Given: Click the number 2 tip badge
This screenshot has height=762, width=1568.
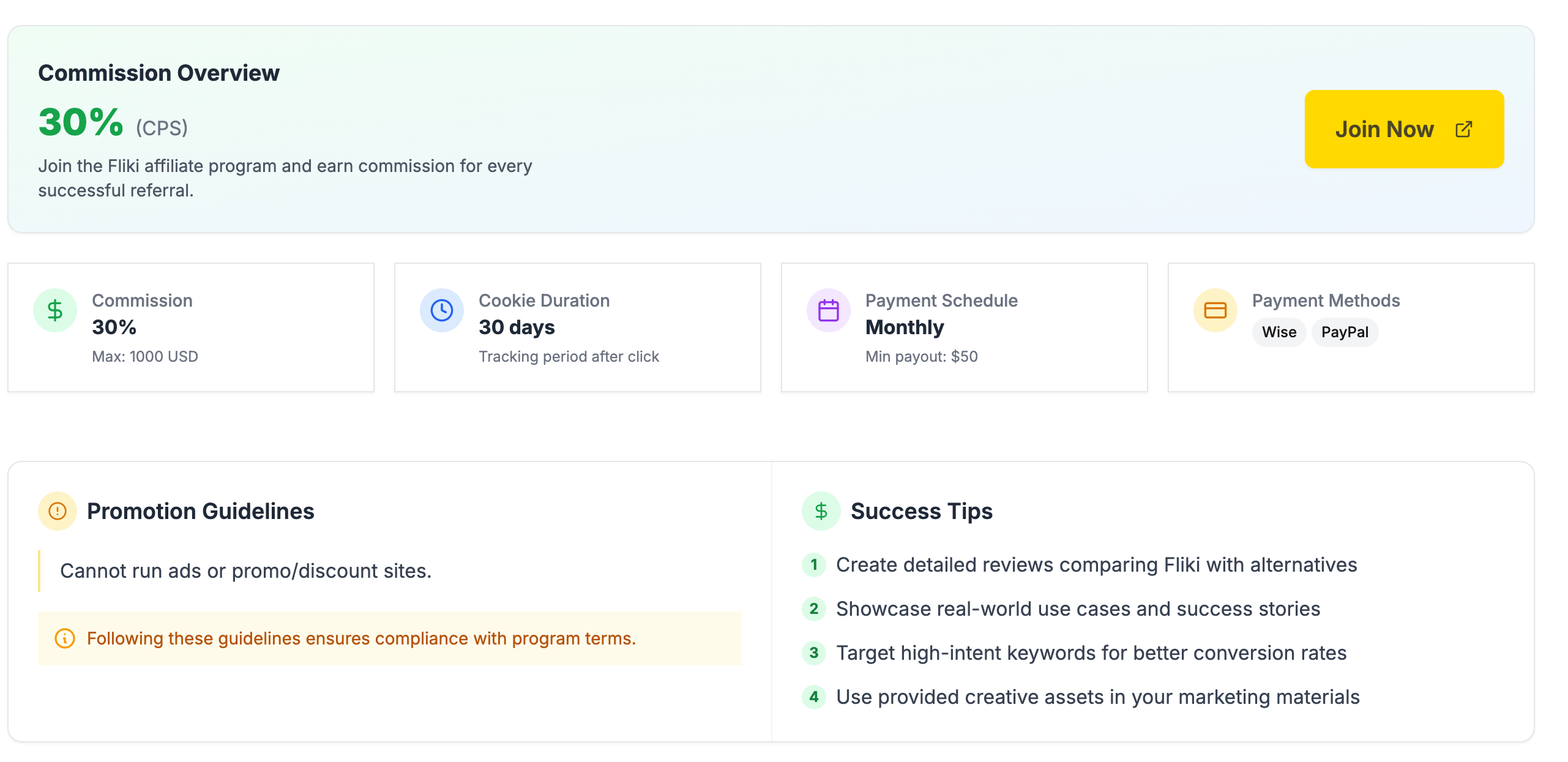Looking at the screenshot, I should tap(813, 609).
